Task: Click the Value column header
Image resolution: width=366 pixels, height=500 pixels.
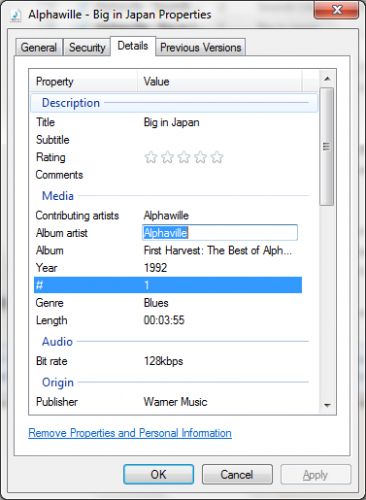Action: [219, 81]
